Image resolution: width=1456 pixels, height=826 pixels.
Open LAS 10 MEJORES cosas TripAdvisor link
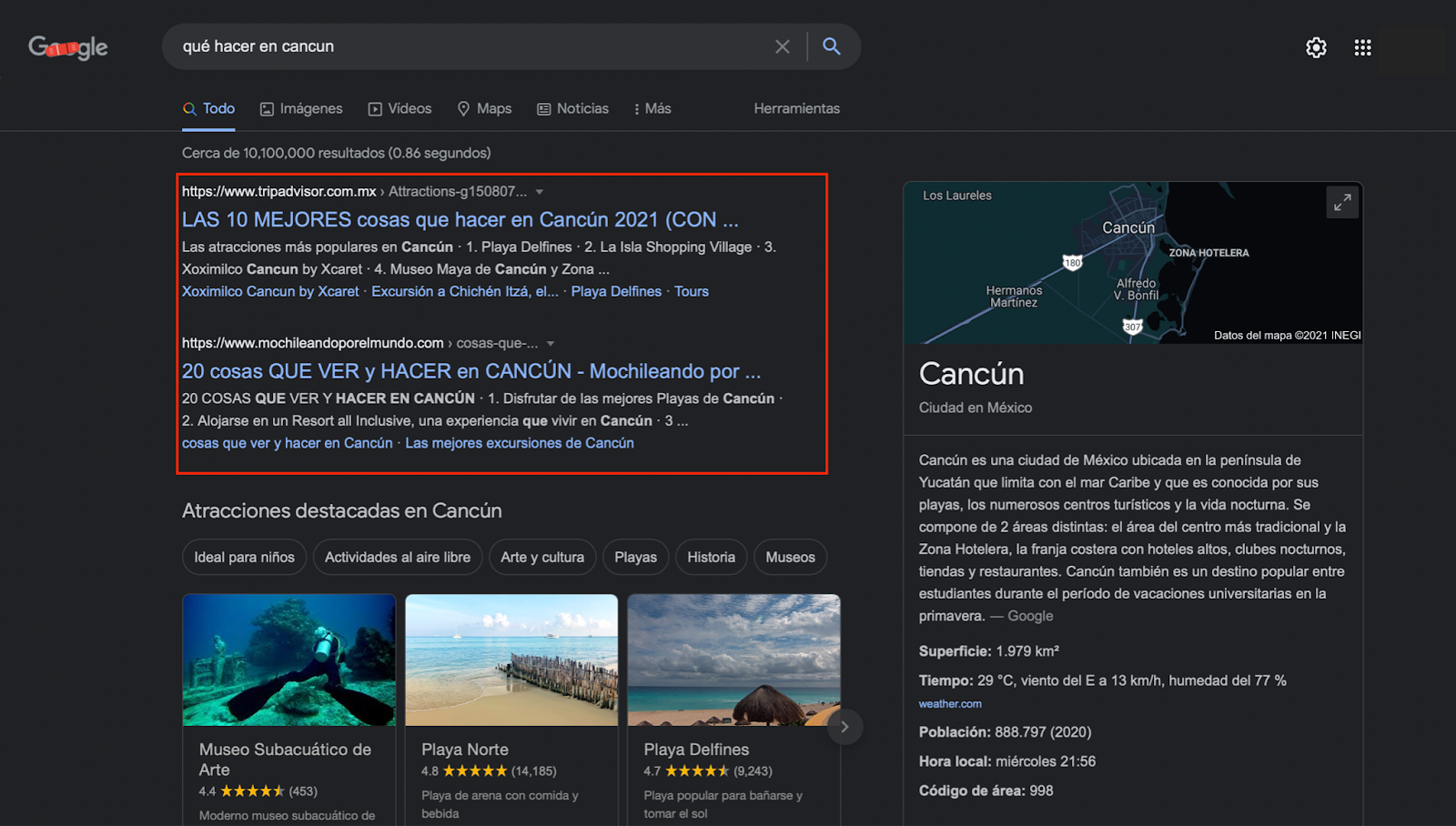pos(460,219)
